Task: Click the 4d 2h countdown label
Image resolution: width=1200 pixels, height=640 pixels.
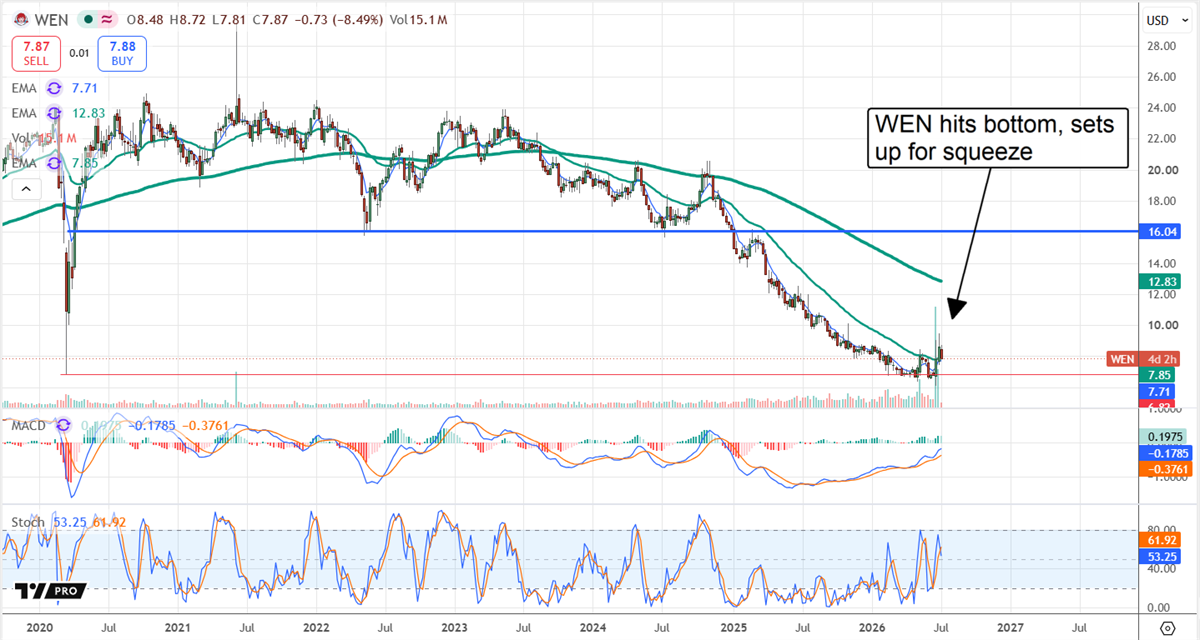Action: click(1157, 358)
